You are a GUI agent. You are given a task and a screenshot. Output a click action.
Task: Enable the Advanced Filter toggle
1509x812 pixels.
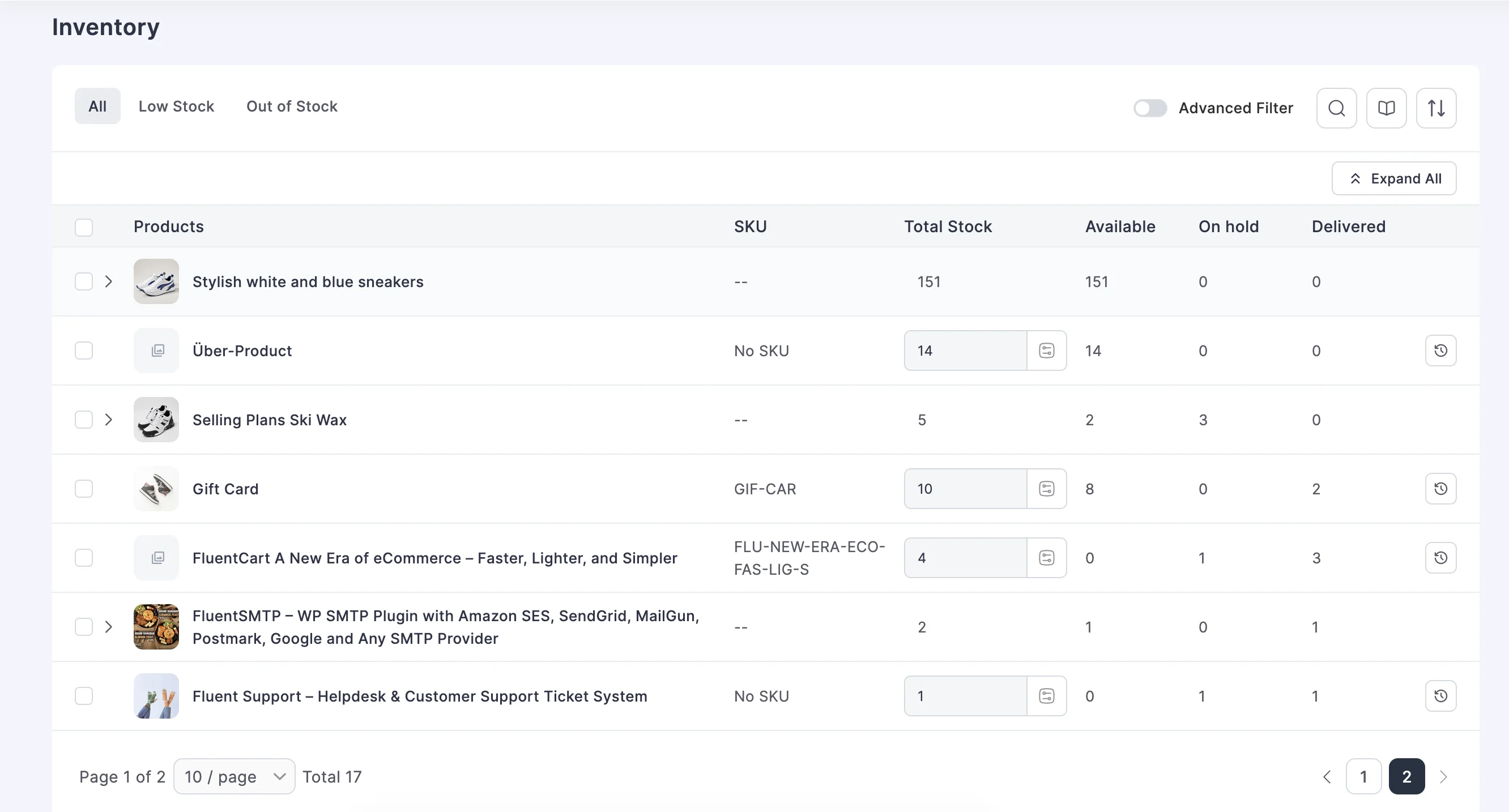[x=1149, y=108]
